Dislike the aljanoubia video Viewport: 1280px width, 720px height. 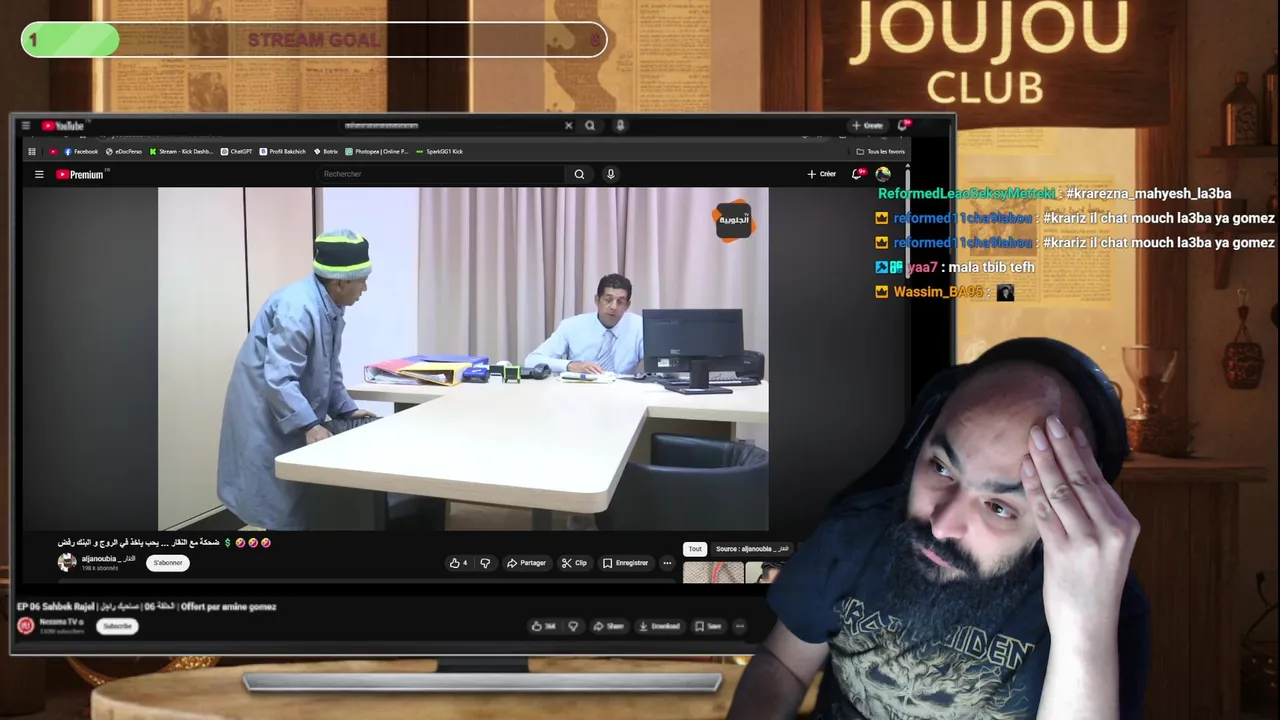coord(485,563)
